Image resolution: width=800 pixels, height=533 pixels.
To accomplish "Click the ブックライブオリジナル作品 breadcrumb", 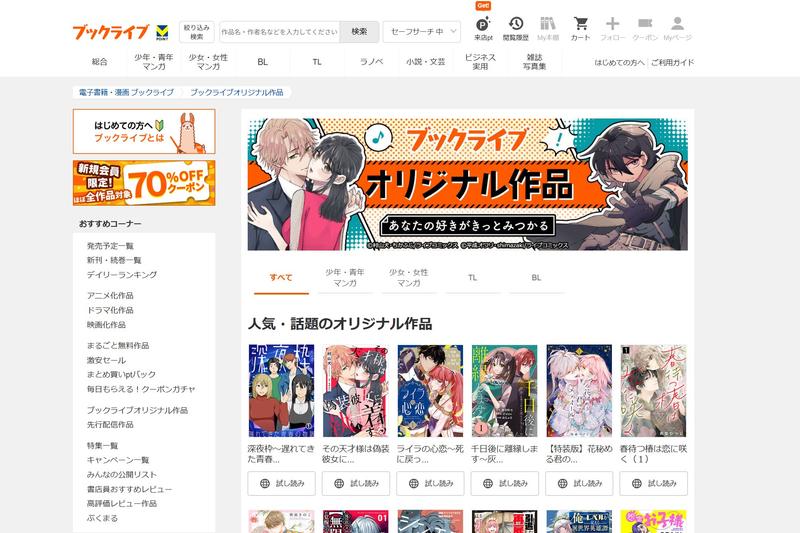I will pos(237,92).
